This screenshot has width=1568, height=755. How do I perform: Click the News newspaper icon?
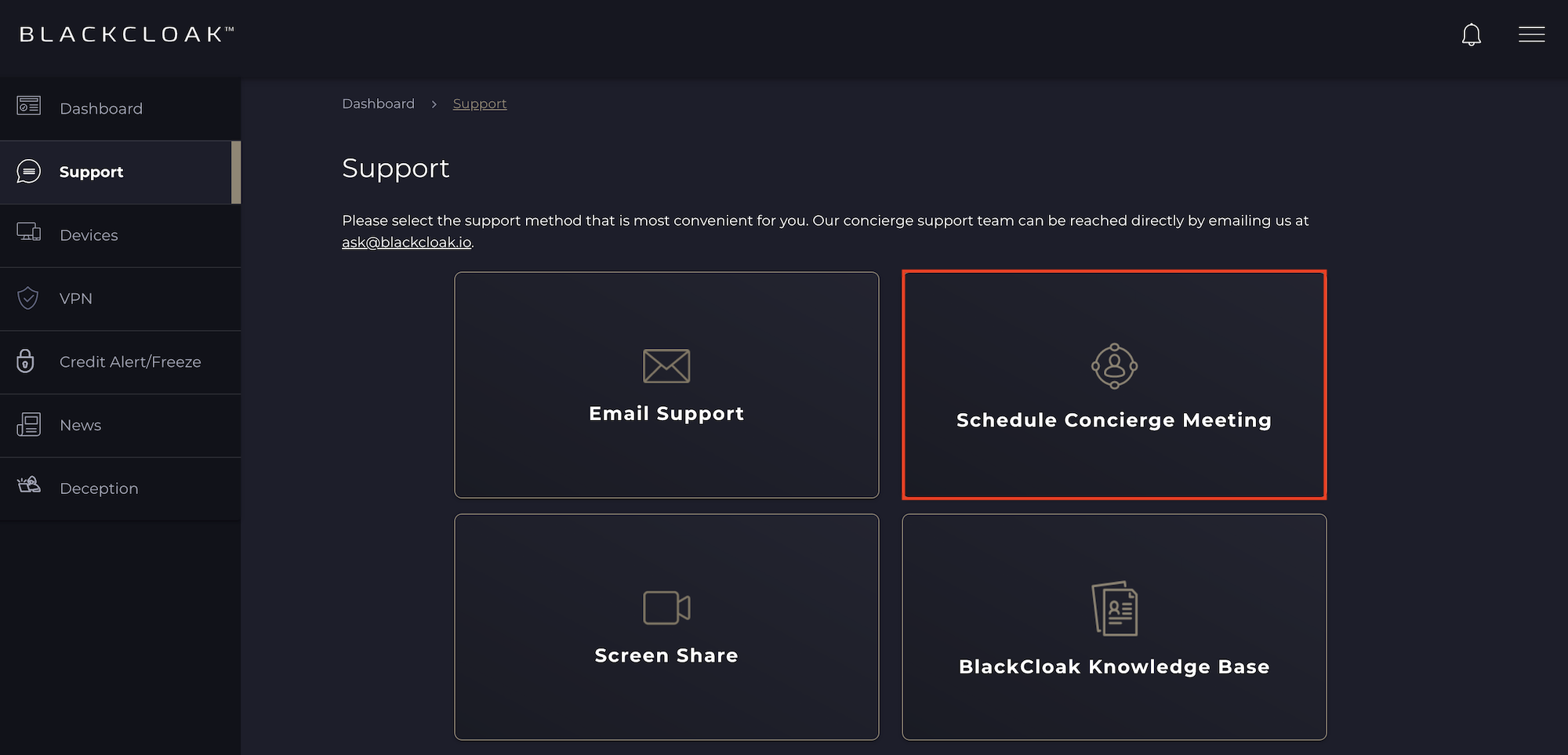29,424
